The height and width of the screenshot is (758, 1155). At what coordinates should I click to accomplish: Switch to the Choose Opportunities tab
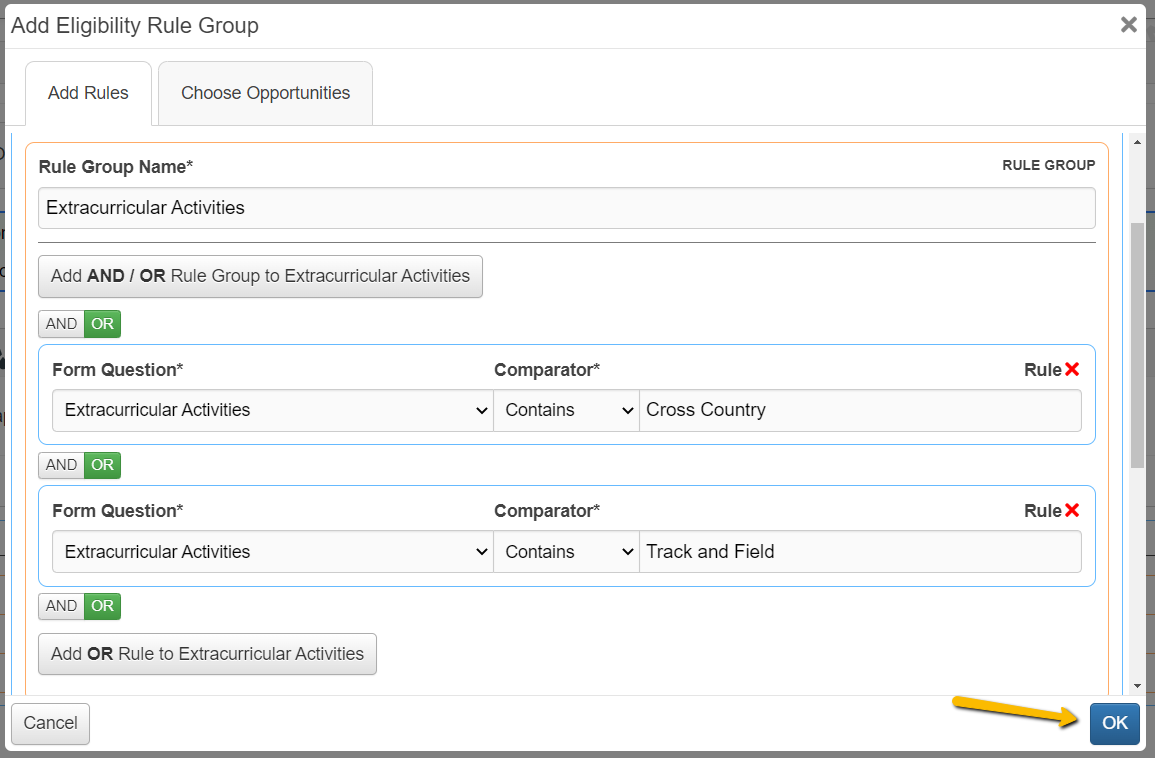(265, 92)
